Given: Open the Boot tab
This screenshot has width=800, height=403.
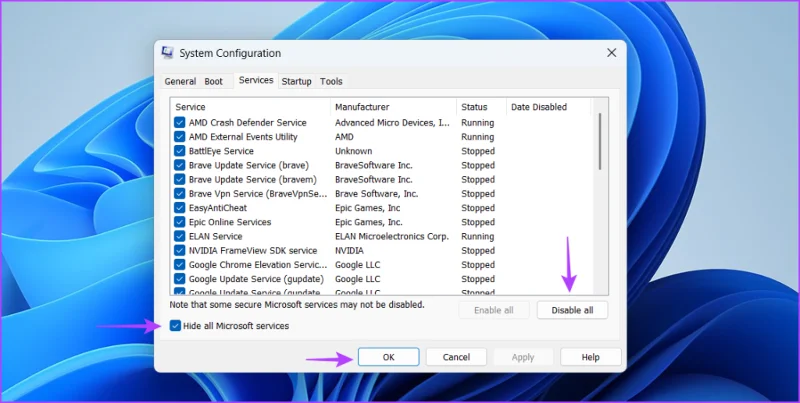Looking at the screenshot, I should point(213,82).
